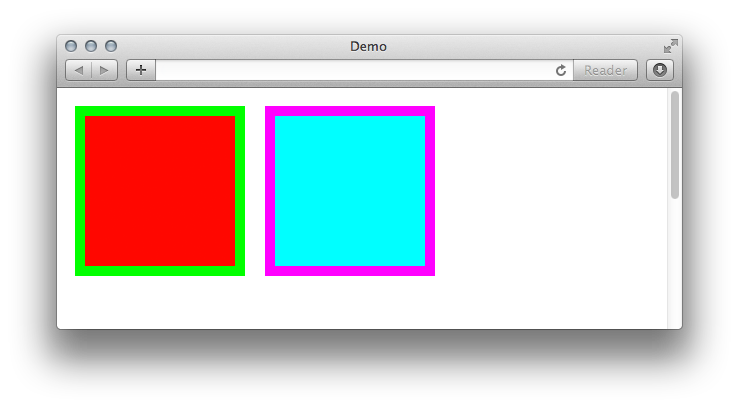Click the plus add bookmark button
The height and width of the screenshot is (408, 739).
click(x=141, y=70)
